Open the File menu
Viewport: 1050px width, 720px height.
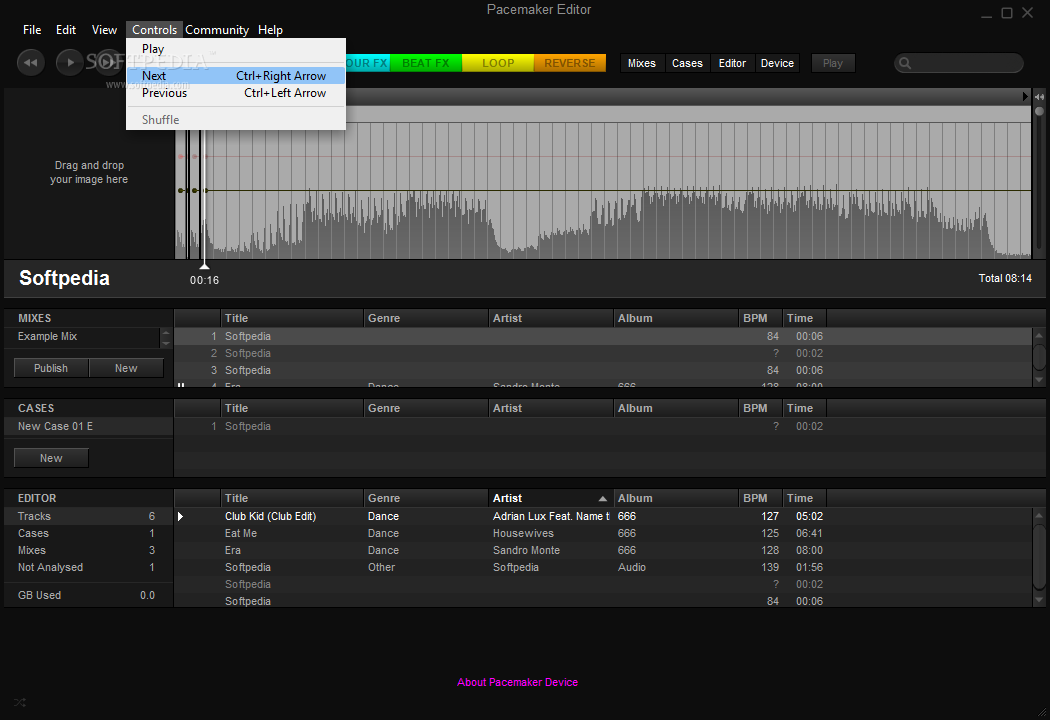pos(32,30)
